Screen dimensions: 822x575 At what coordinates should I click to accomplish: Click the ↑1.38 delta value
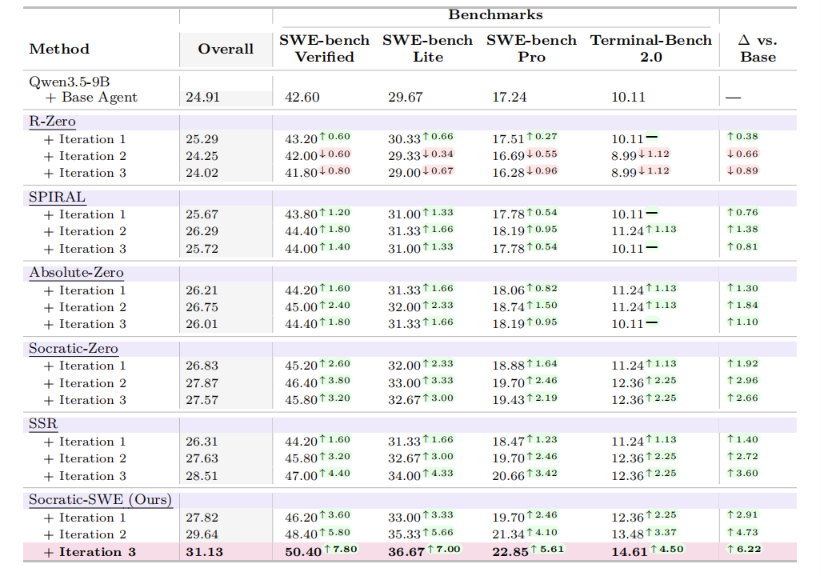pyautogui.click(x=742, y=229)
